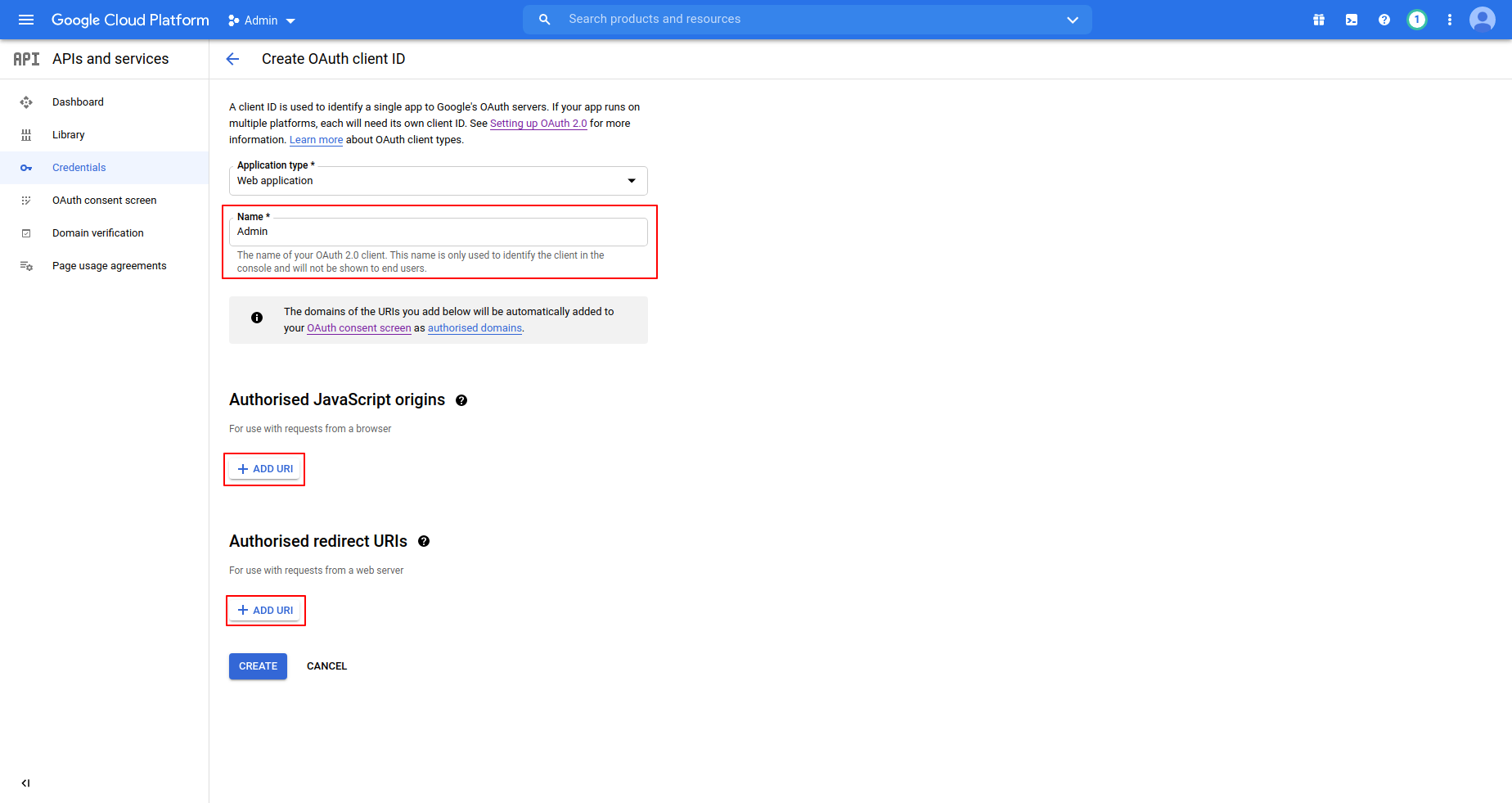Viewport: 1512px width, 803px height.
Task: Click the back arrow next to Create OAuth client ID
Action: [232, 59]
